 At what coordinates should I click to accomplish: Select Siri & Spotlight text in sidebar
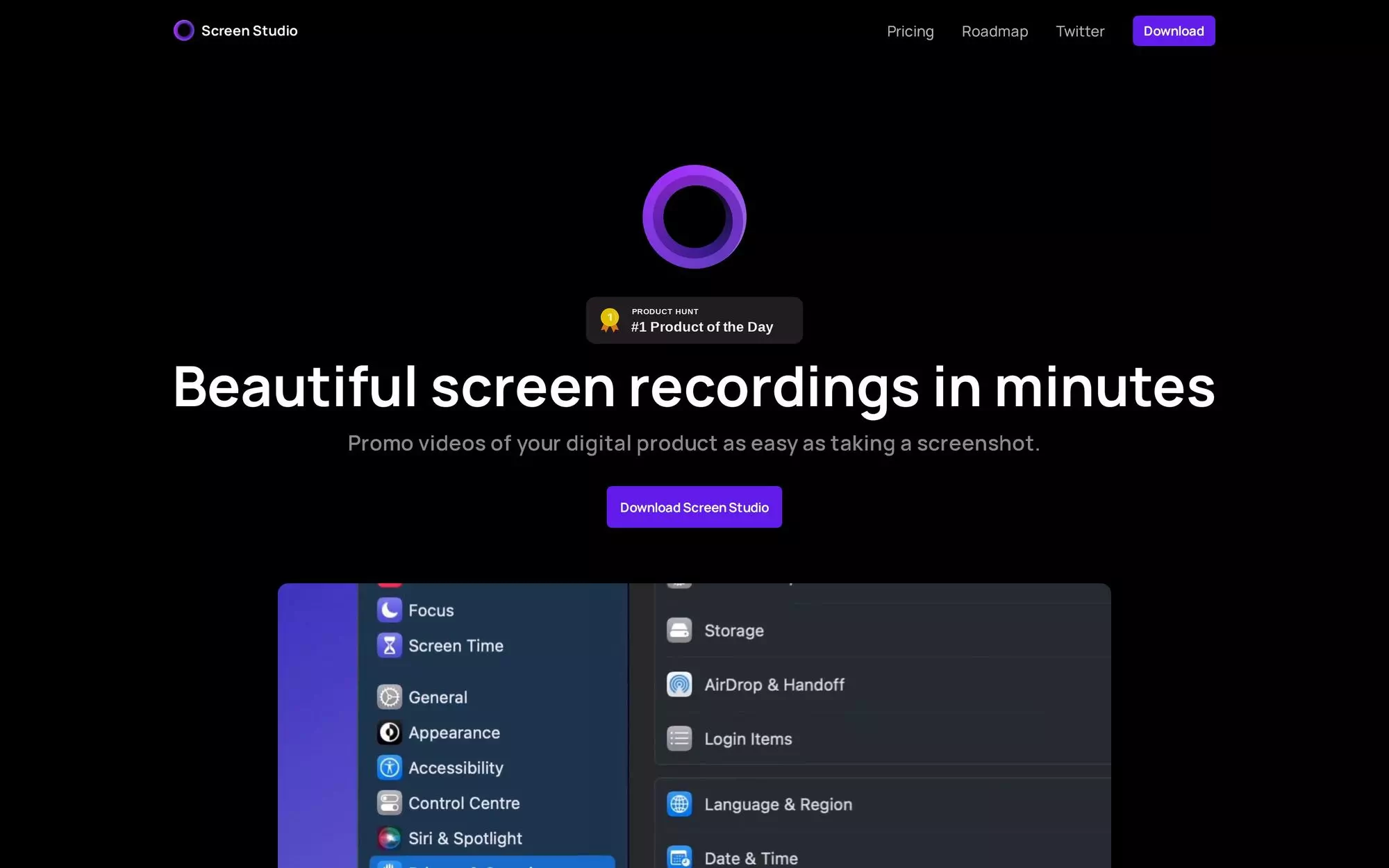click(465, 839)
